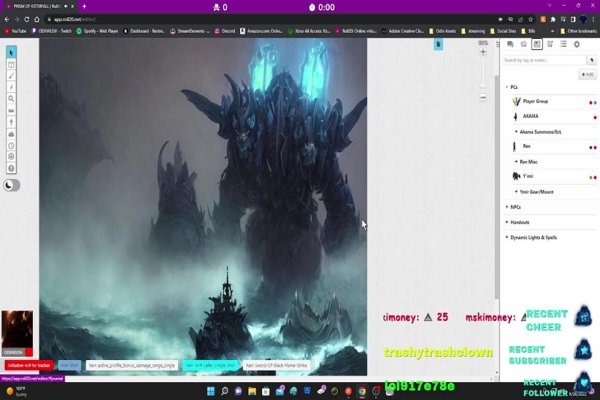Open the StreamElements bookmark
Image resolution: width=600 pixels, height=400 pixels.
pyautogui.click(x=190, y=31)
